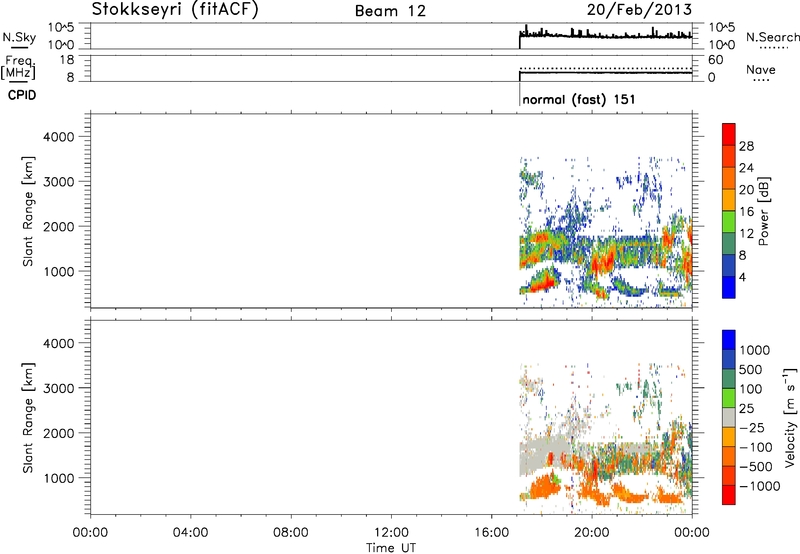The height and width of the screenshot is (554, 800).
Task: Click the red high-power patch in power panel
Action: (x=542, y=282)
